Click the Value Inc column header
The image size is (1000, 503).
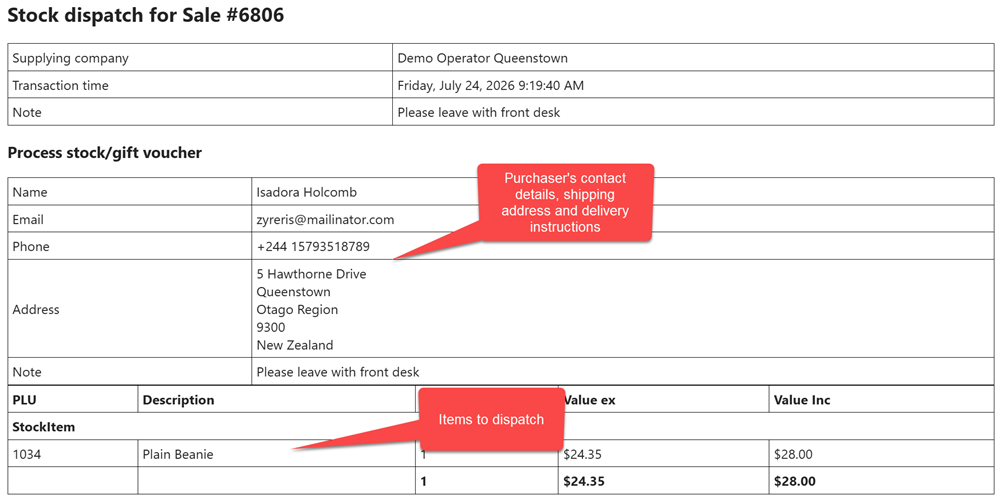[x=802, y=400]
